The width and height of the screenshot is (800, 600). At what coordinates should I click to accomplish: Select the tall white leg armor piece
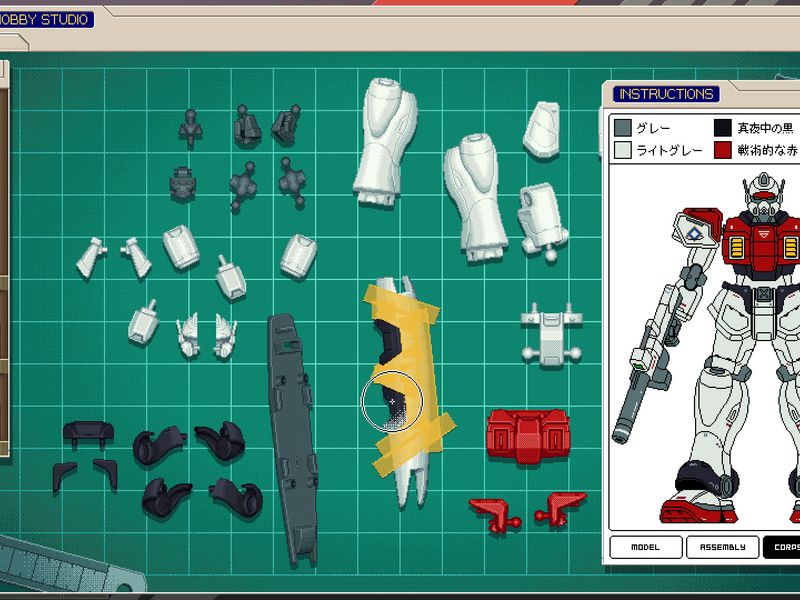[385, 142]
